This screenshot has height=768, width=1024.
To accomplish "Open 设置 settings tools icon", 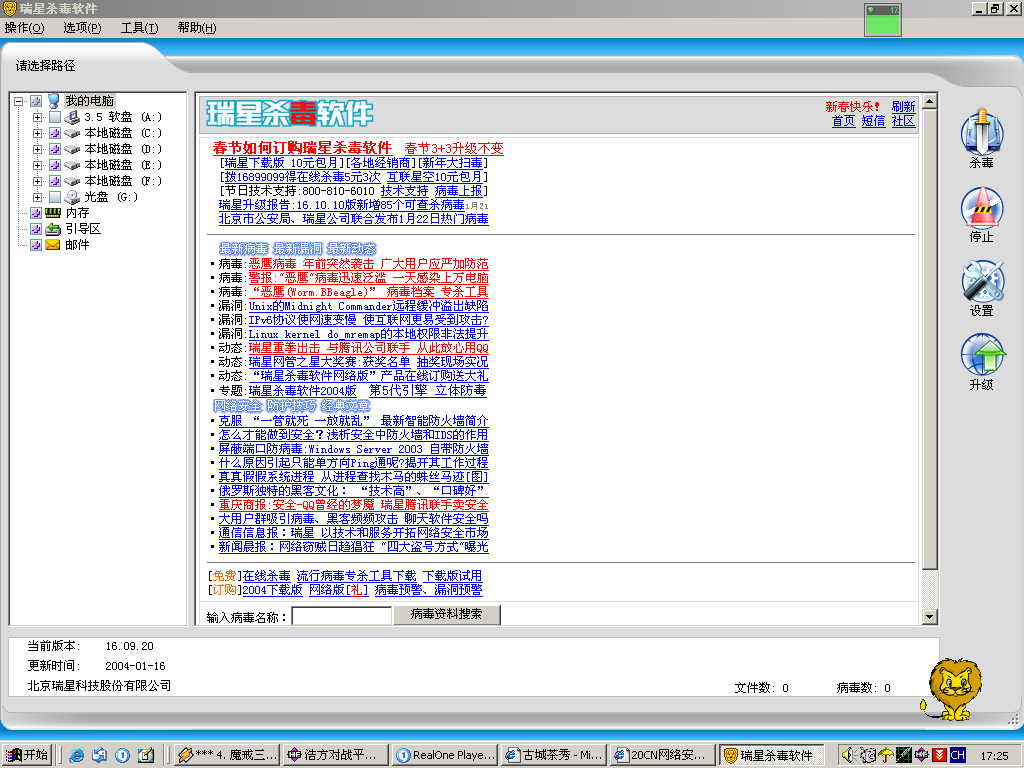I will tap(982, 281).
